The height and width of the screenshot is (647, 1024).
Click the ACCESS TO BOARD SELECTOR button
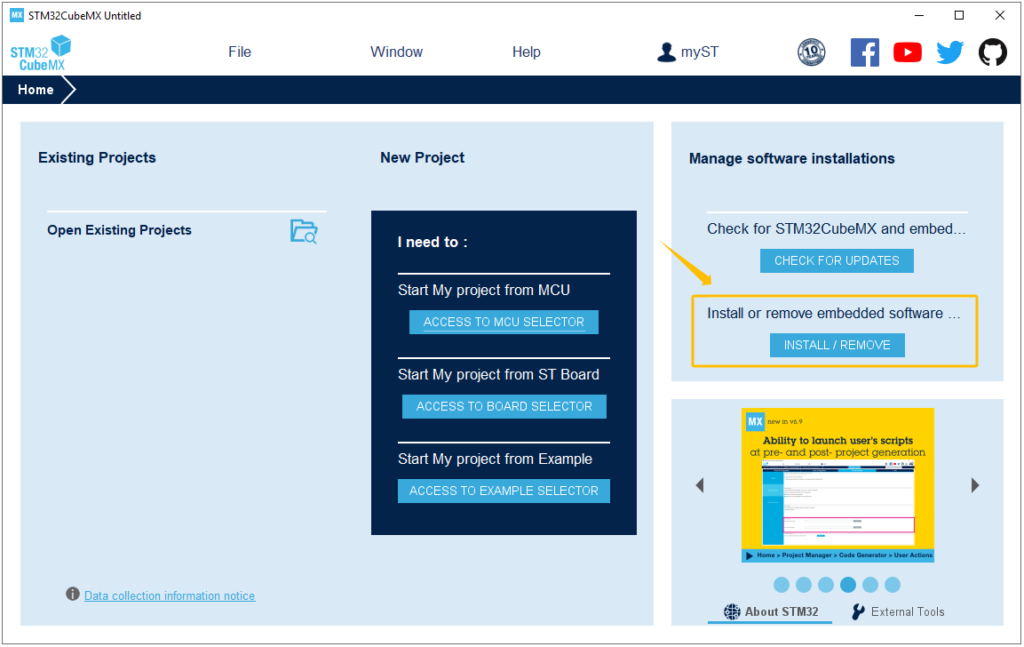(504, 406)
